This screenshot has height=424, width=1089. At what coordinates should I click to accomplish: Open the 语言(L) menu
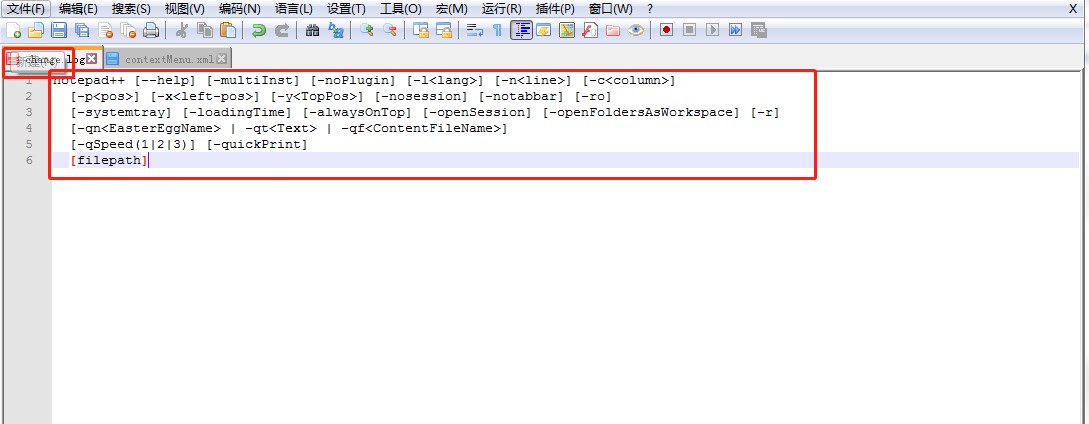tap(294, 9)
